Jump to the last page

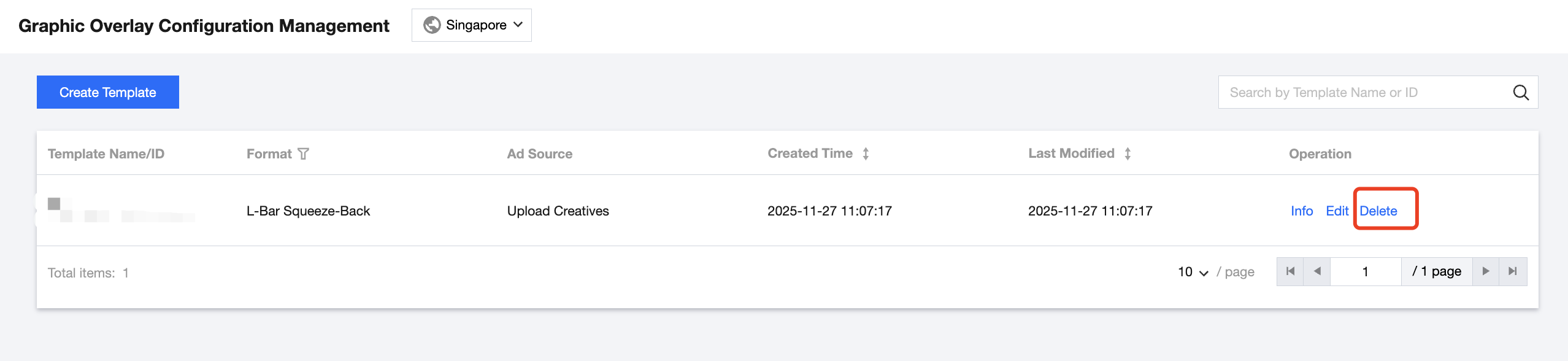coord(1513,271)
